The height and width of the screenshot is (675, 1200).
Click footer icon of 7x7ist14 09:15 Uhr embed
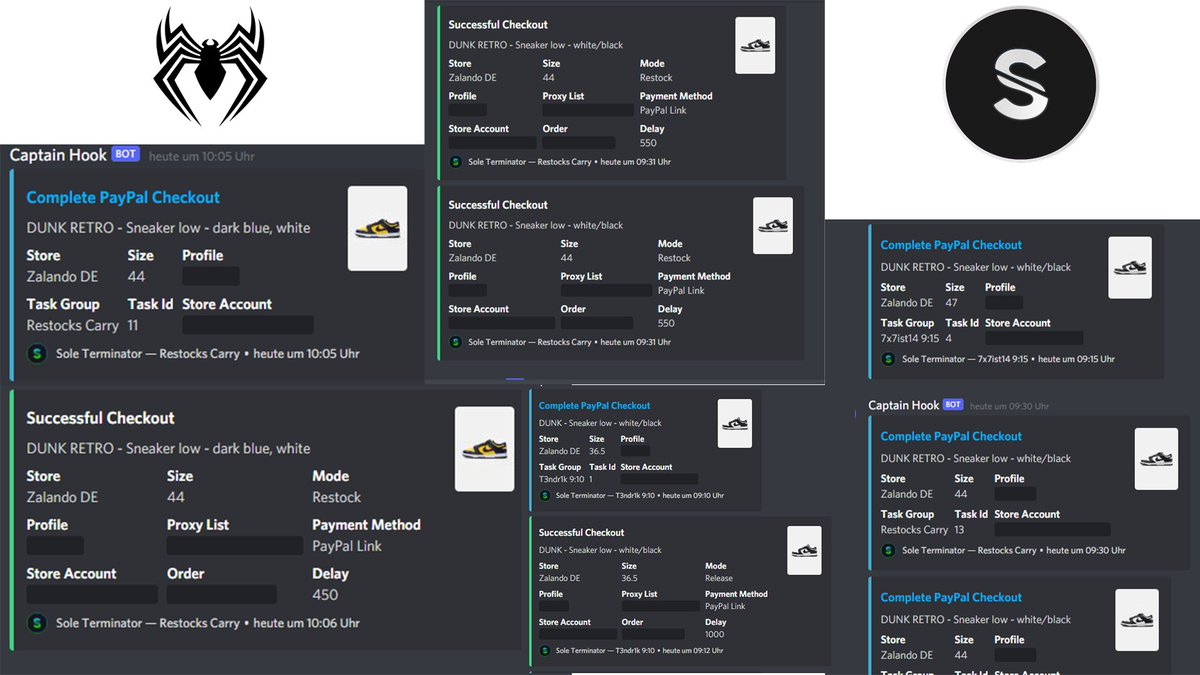[889, 359]
